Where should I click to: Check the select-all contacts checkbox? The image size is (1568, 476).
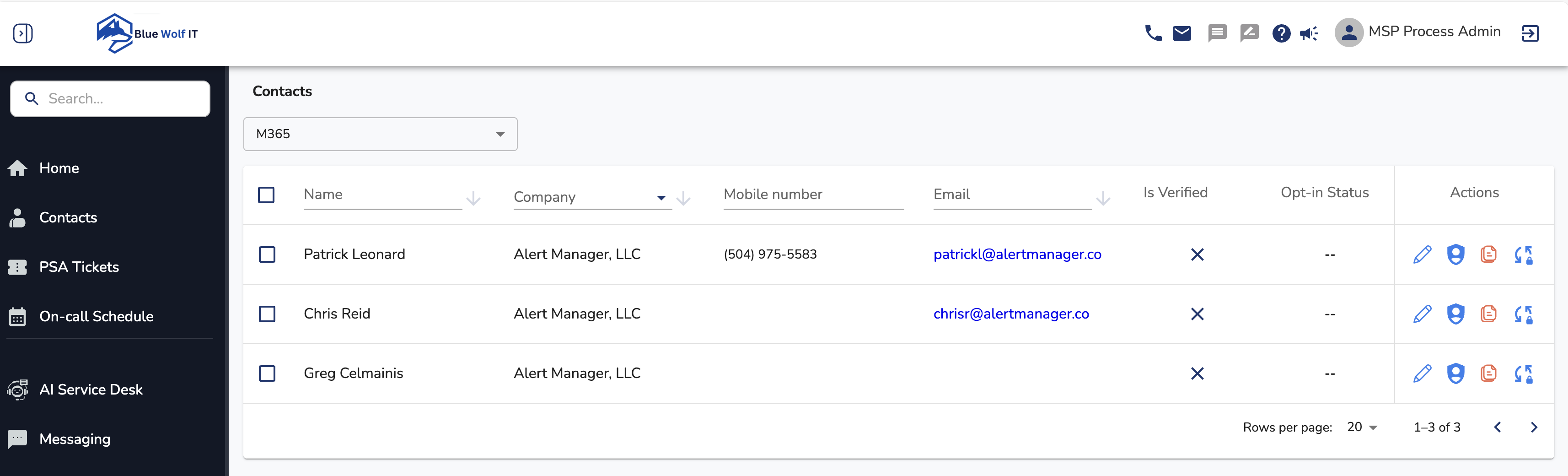[266, 195]
